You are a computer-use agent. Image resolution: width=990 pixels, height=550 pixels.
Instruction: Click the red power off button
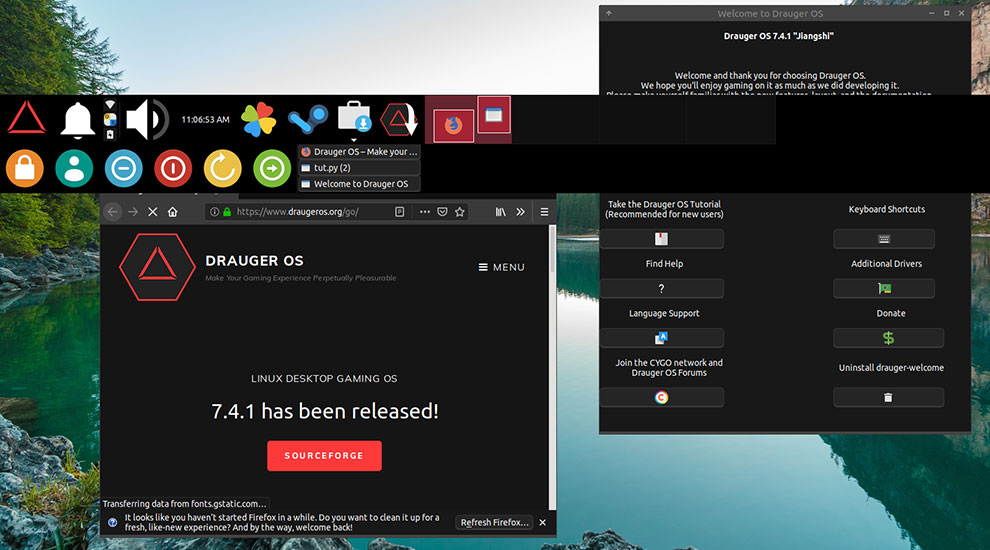pyautogui.click(x=173, y=169)
